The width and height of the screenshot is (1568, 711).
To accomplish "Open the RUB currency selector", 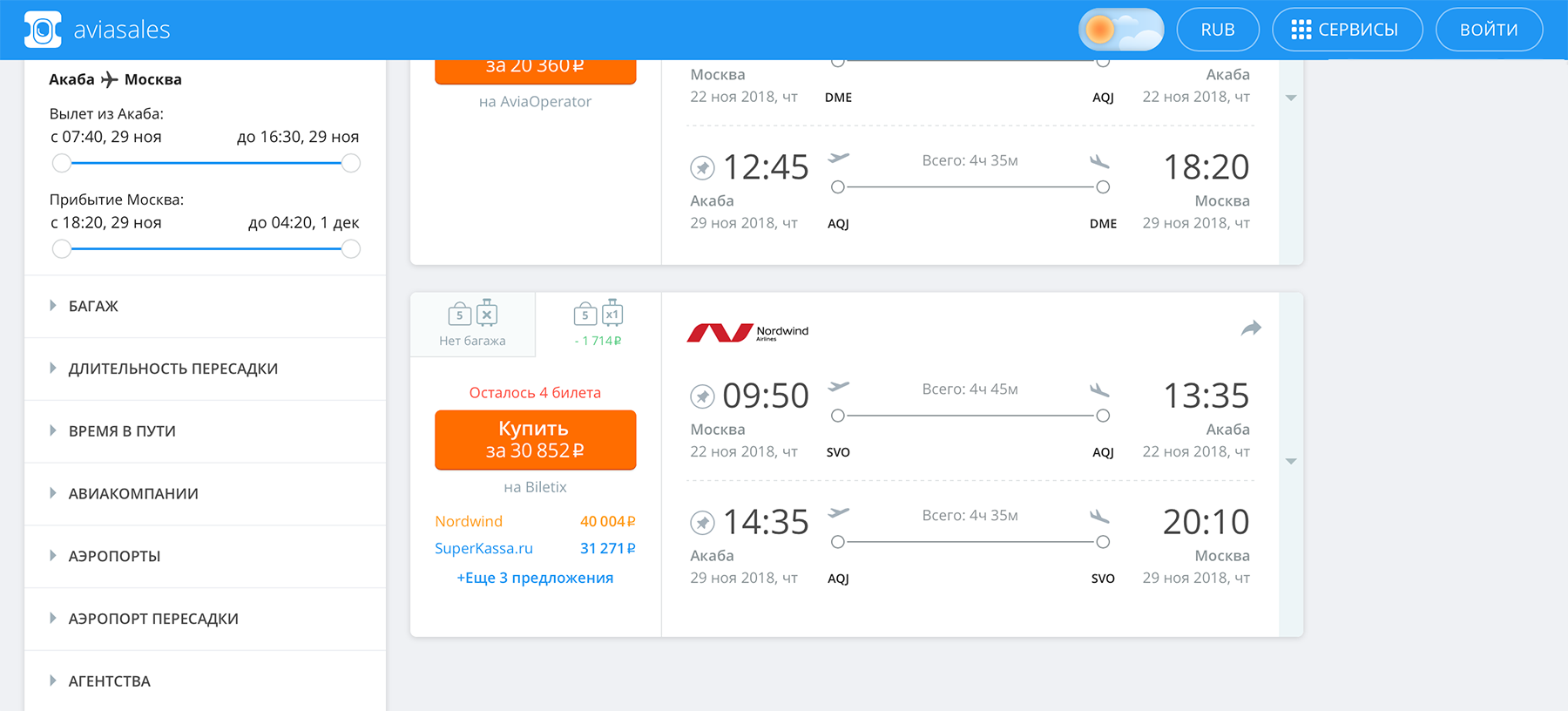I will 1217,30.
